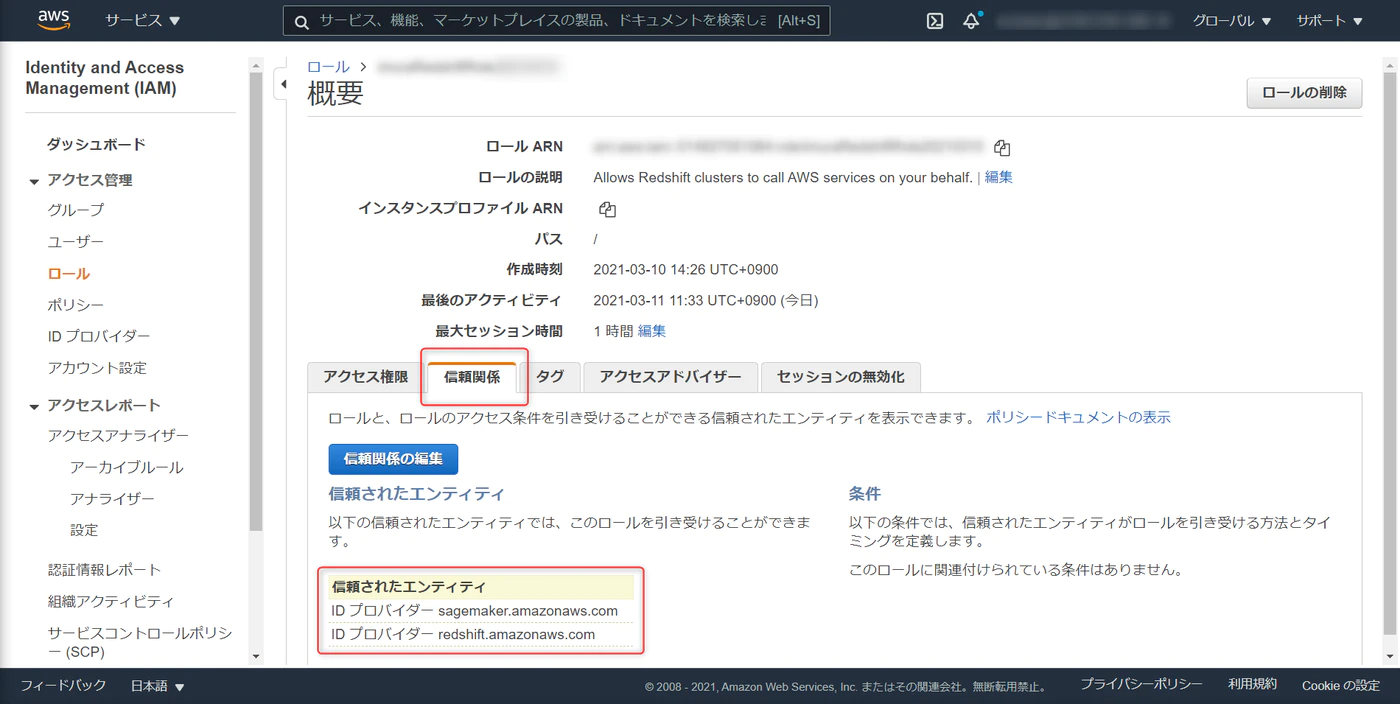Open the 日本語 language selector
The image size is (1400, 704).
pos(158,686)
